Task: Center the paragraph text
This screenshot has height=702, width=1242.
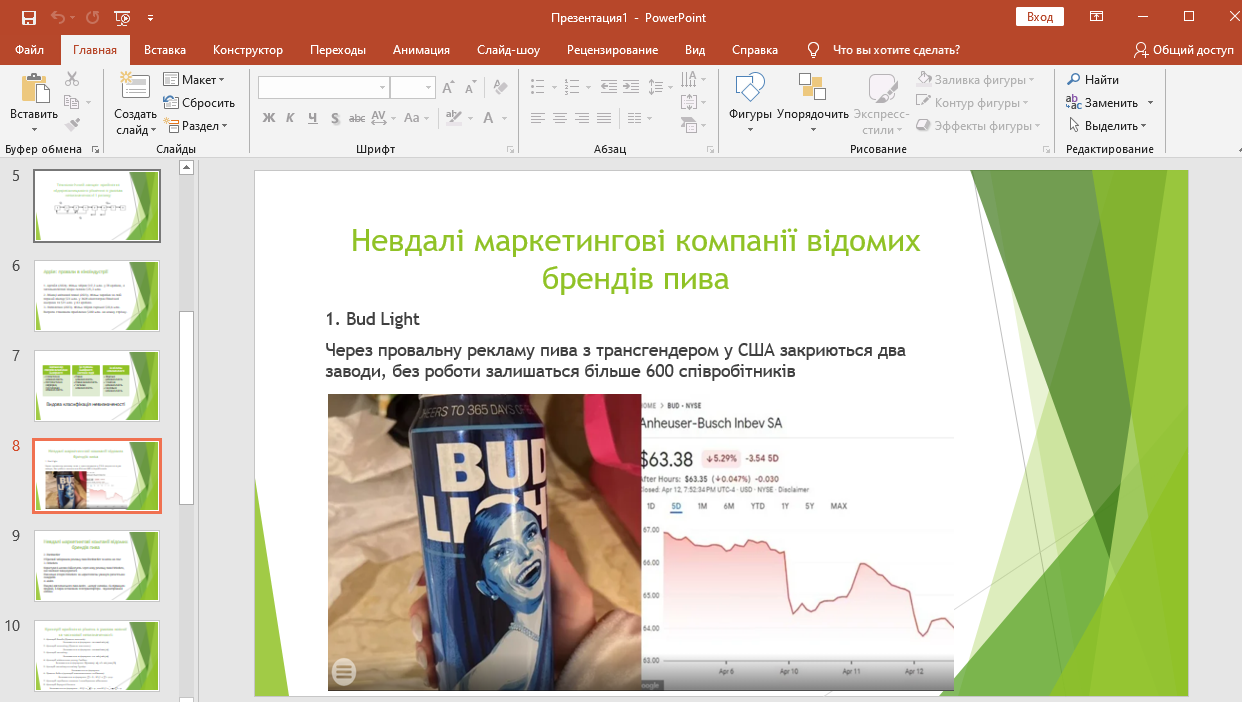Action: [560, 118]
